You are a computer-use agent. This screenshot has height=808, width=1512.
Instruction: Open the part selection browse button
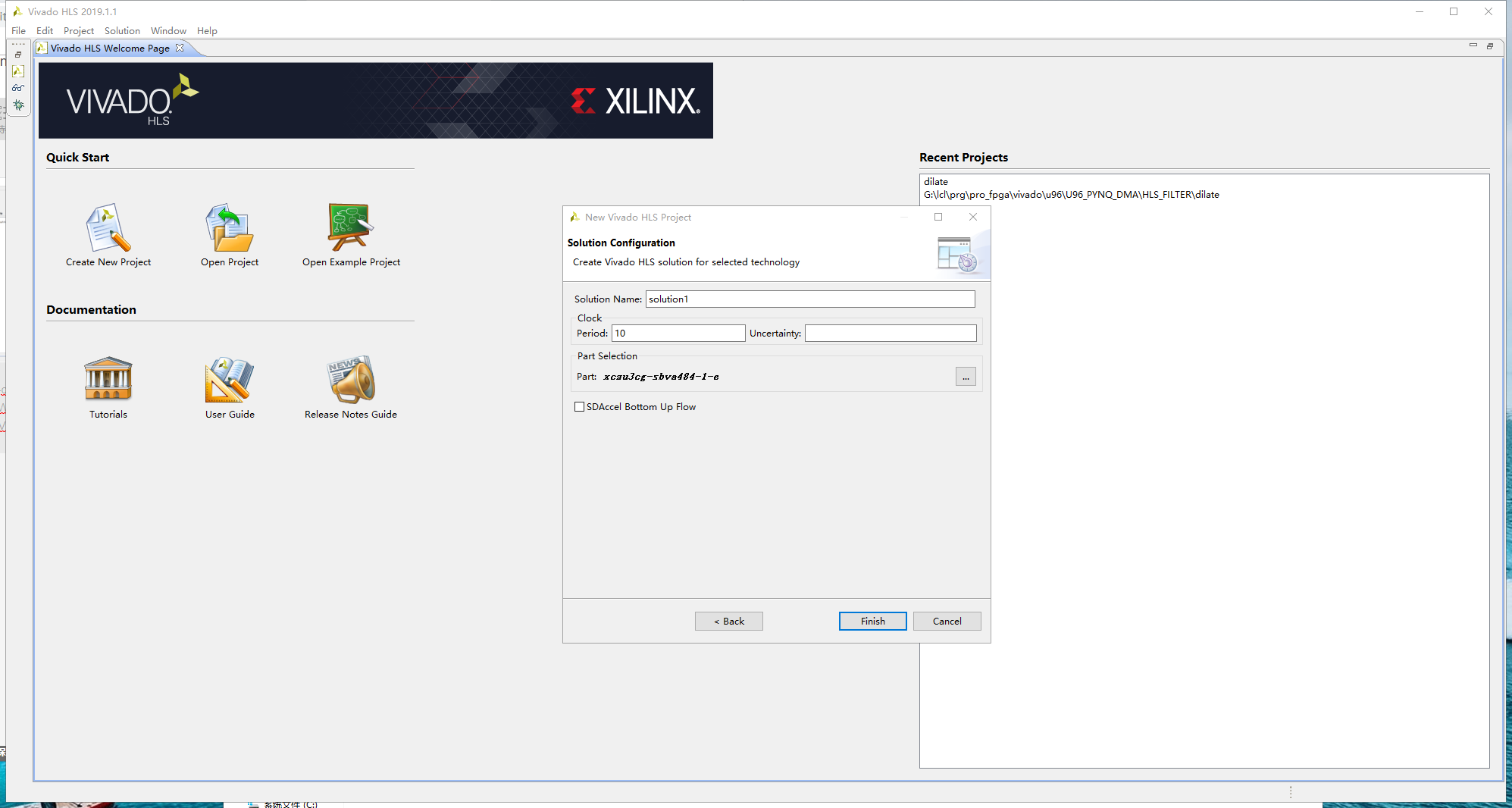click(x=966, y=377)
